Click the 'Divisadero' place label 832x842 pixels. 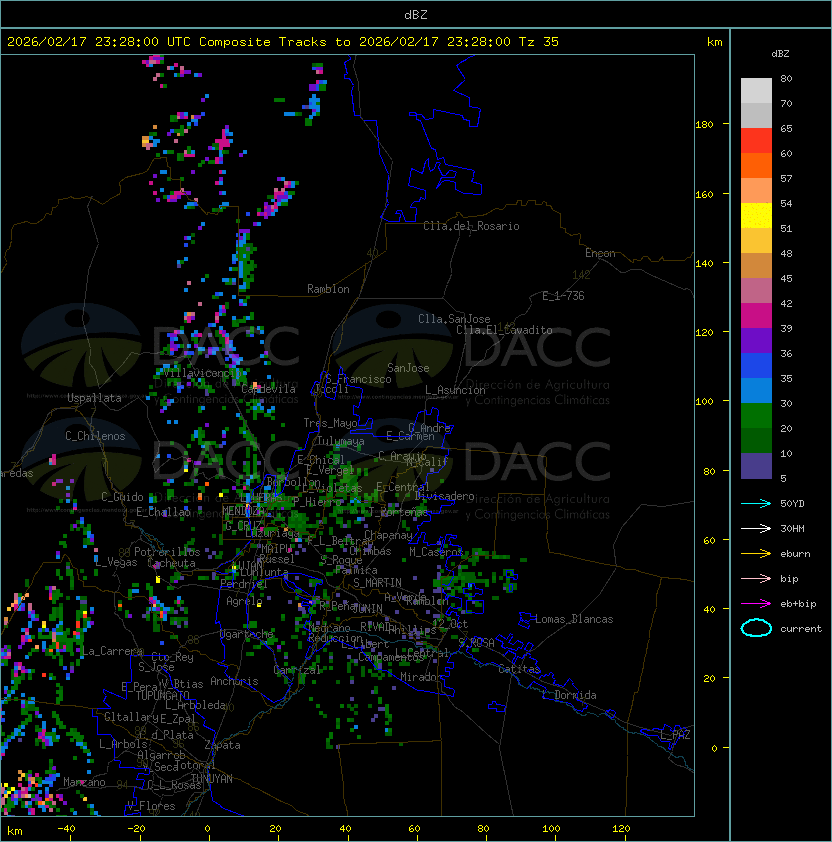444,496
